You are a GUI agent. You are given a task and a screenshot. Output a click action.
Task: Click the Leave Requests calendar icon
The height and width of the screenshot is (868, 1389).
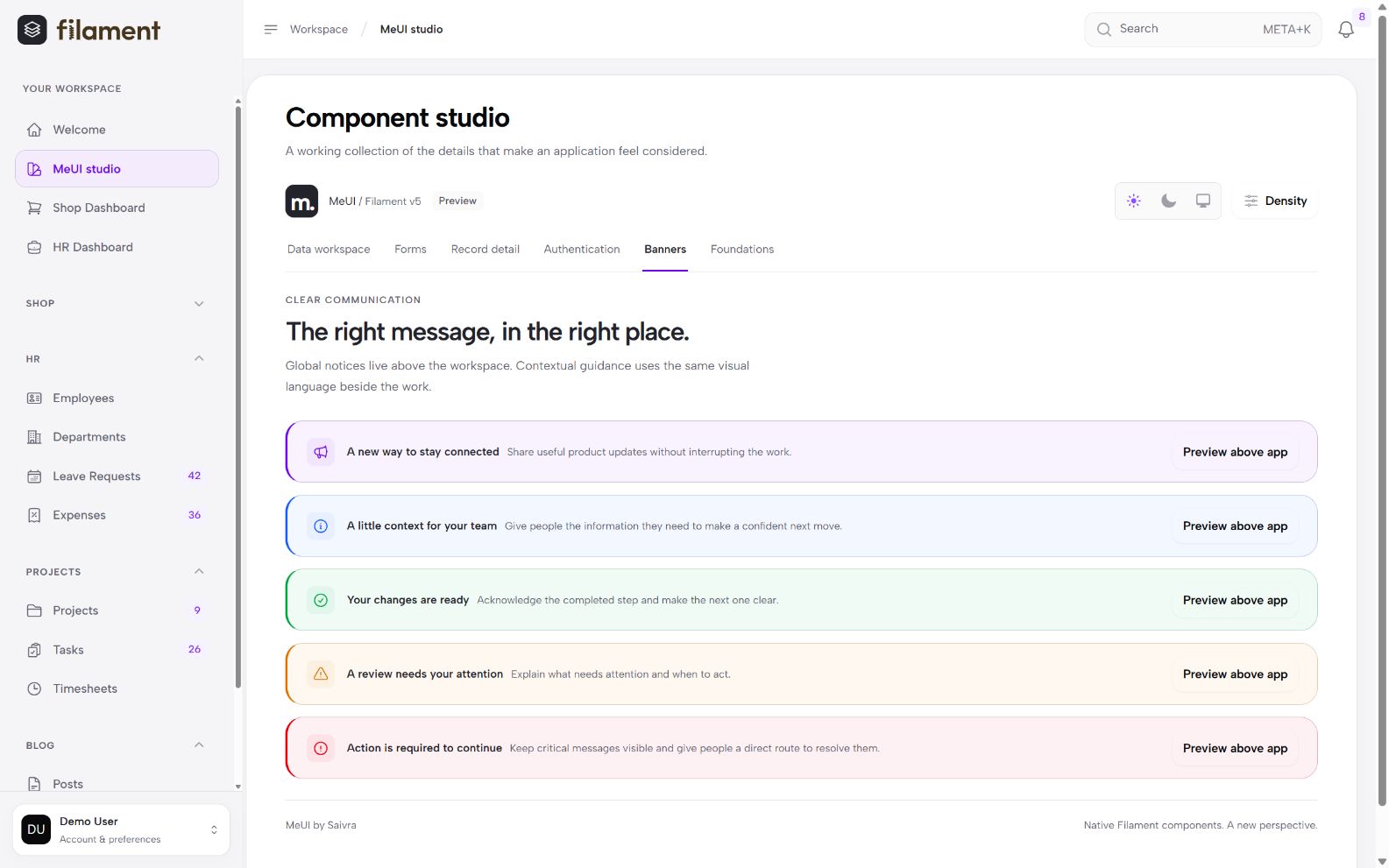click(x=34, y=476)
